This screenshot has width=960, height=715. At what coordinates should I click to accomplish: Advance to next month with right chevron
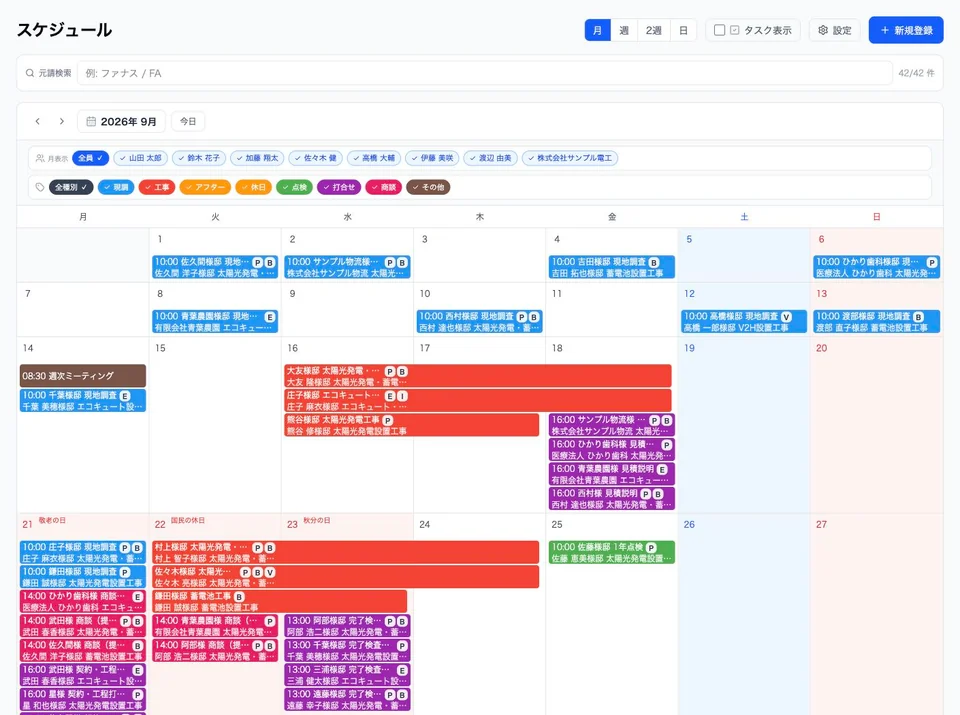point(61,121)
